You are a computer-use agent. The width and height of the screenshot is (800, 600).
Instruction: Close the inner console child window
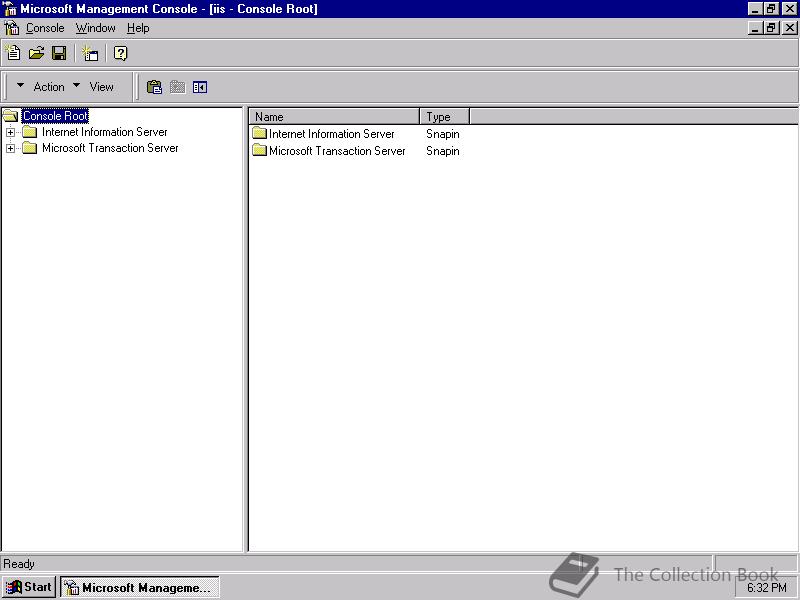(x=790, y=28)
